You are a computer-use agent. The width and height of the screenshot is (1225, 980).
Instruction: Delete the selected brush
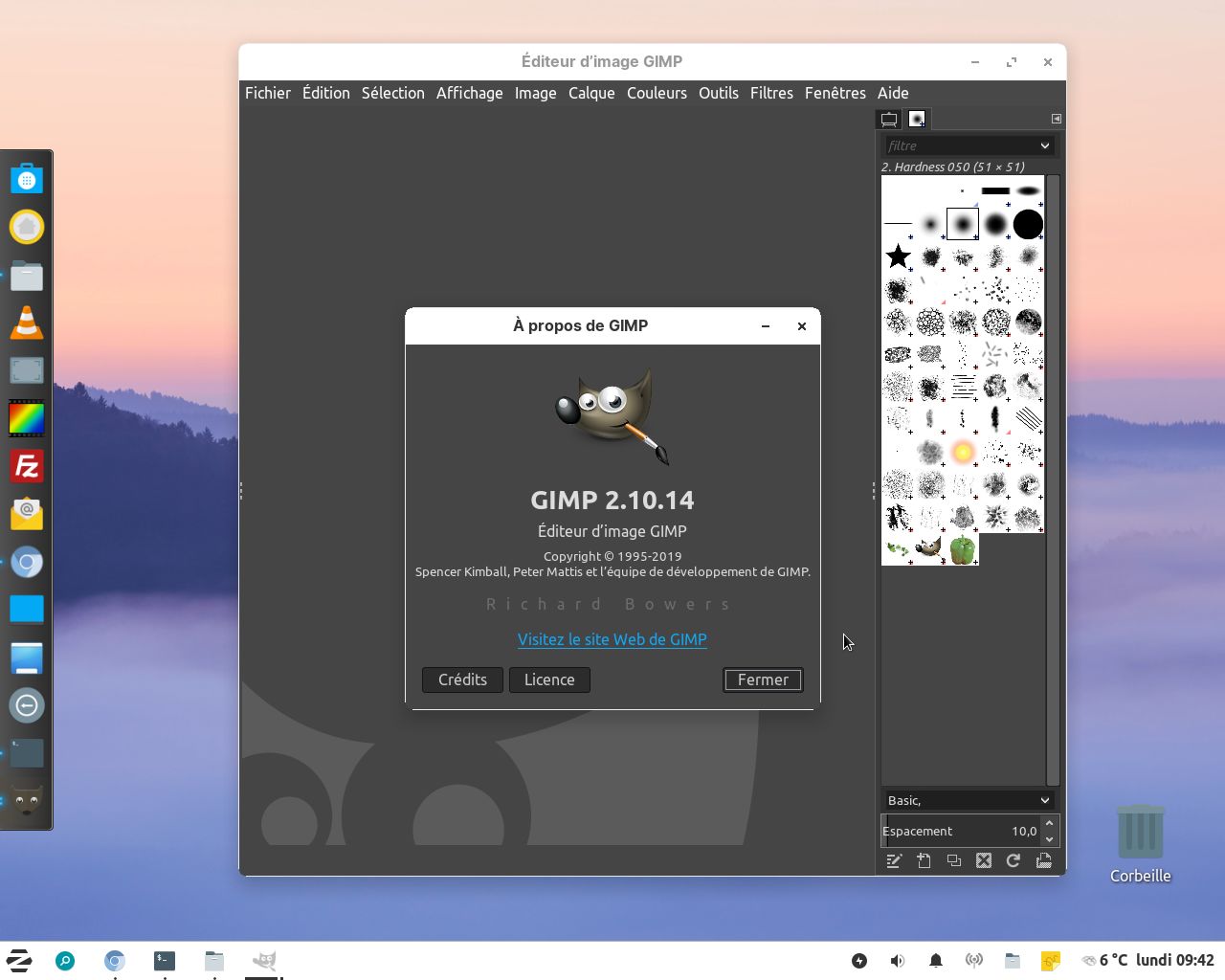(984, 860)
